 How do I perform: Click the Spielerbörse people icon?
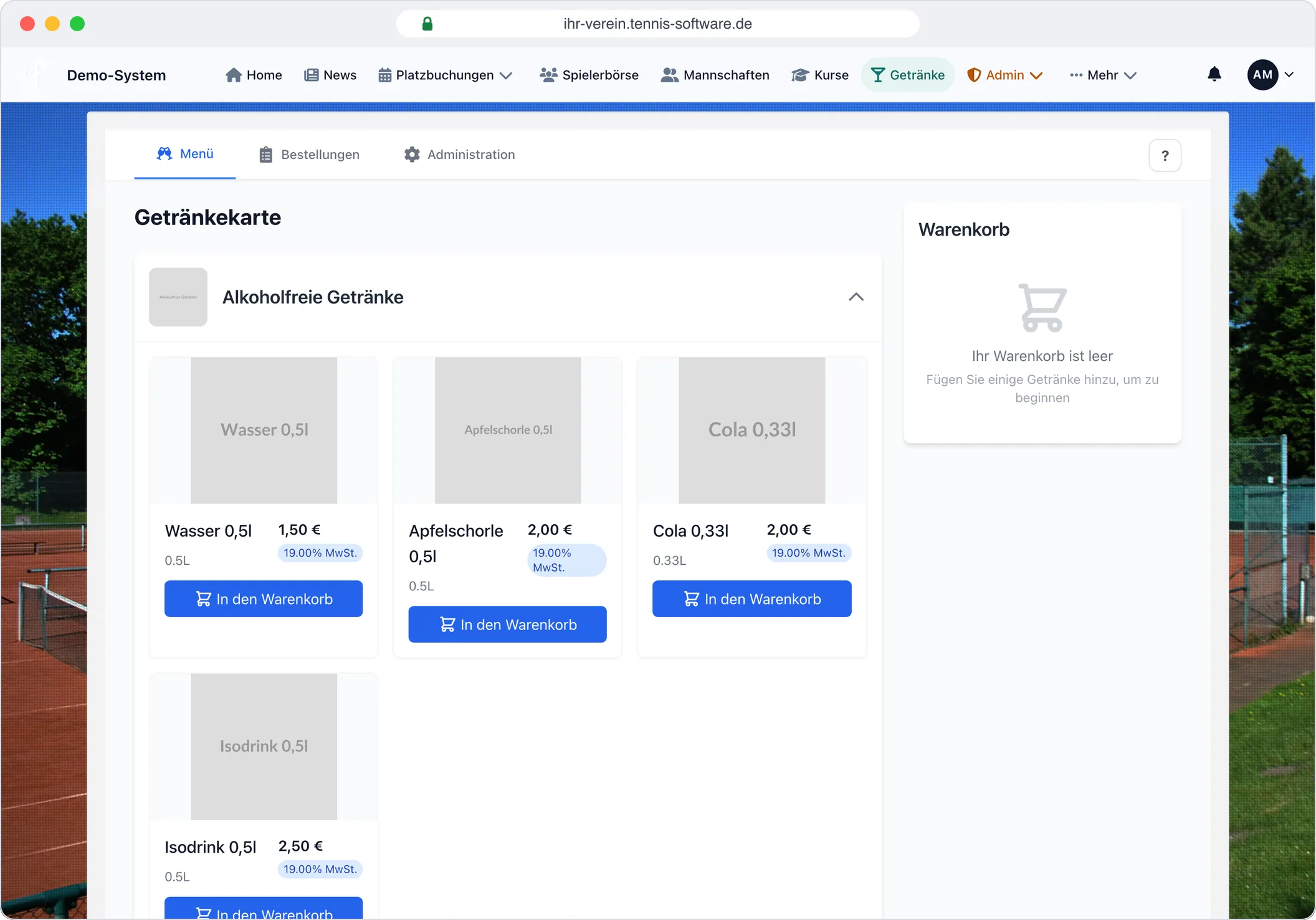[x=548, y=75]
